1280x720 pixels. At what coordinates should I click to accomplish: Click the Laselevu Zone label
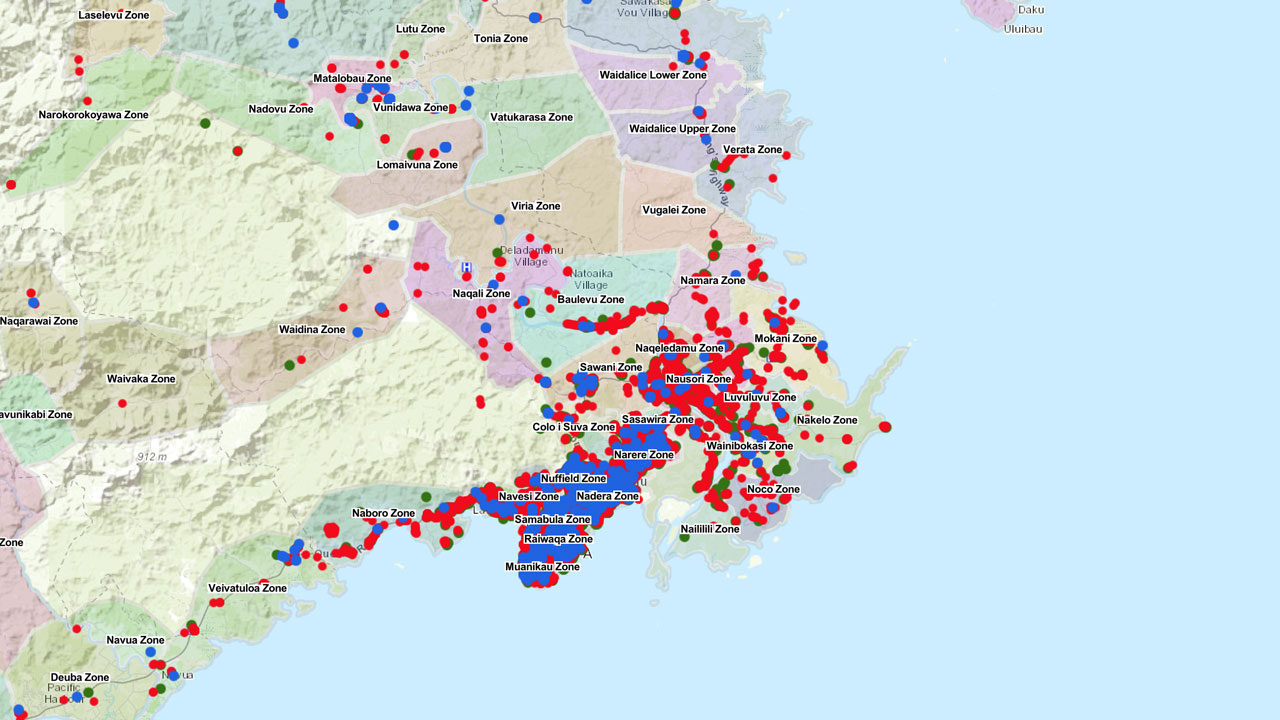(x=113, y=16)
